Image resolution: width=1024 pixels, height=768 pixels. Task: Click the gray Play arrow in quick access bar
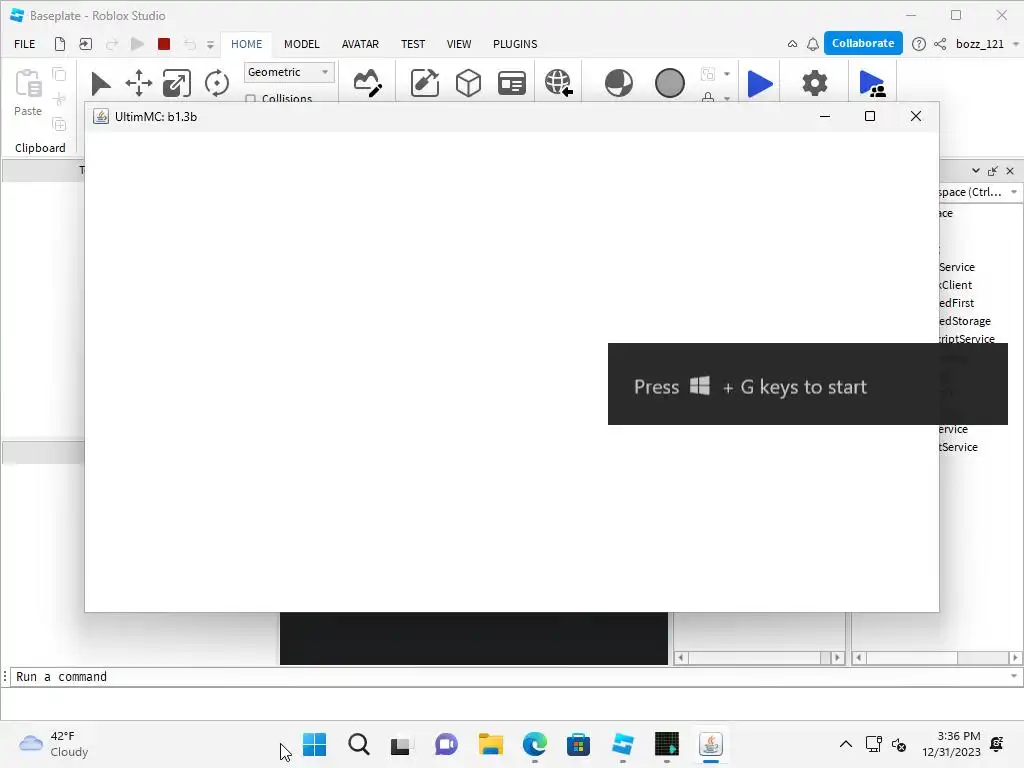point(137,44)
